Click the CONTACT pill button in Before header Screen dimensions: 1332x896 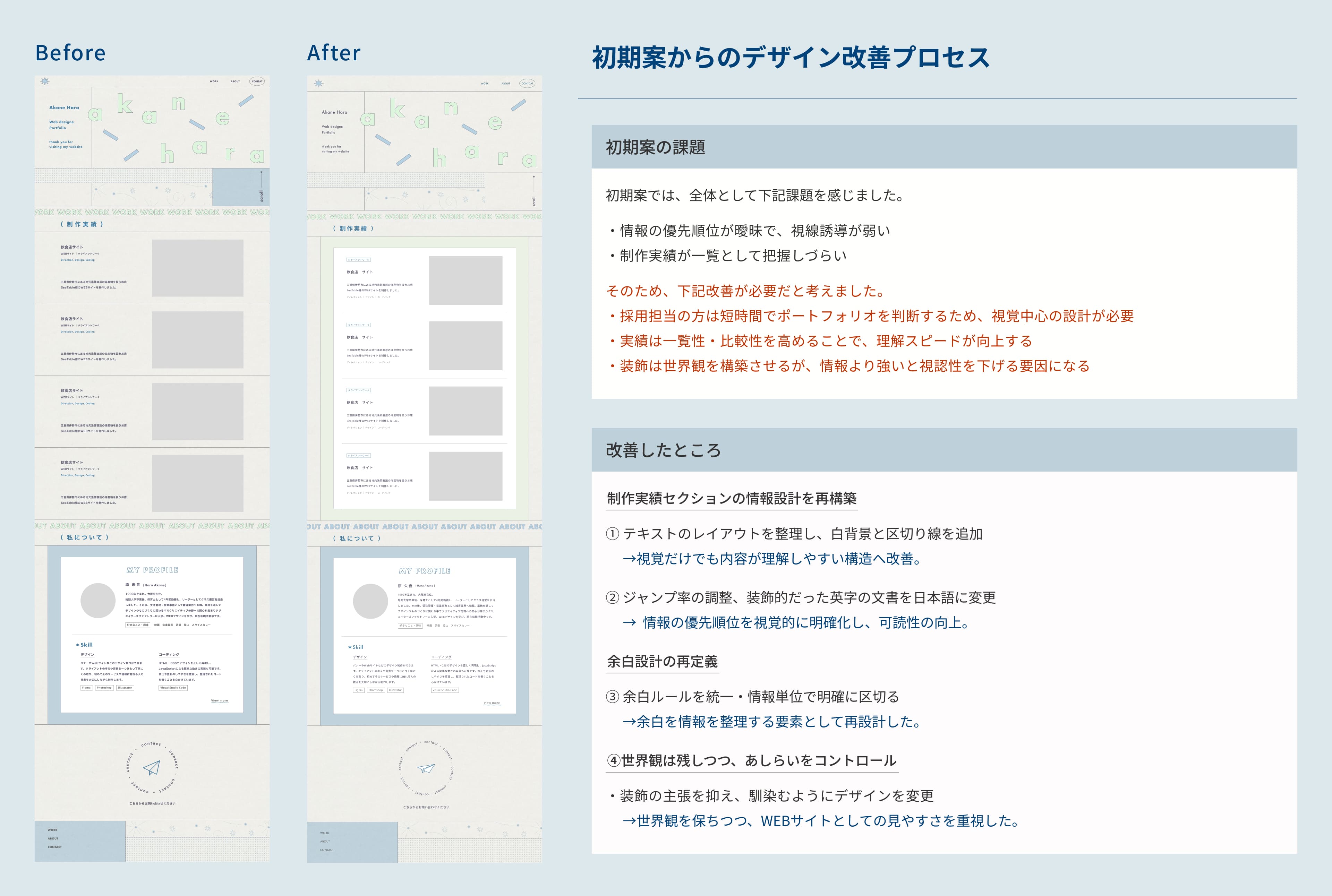click(x=257, y=81)
